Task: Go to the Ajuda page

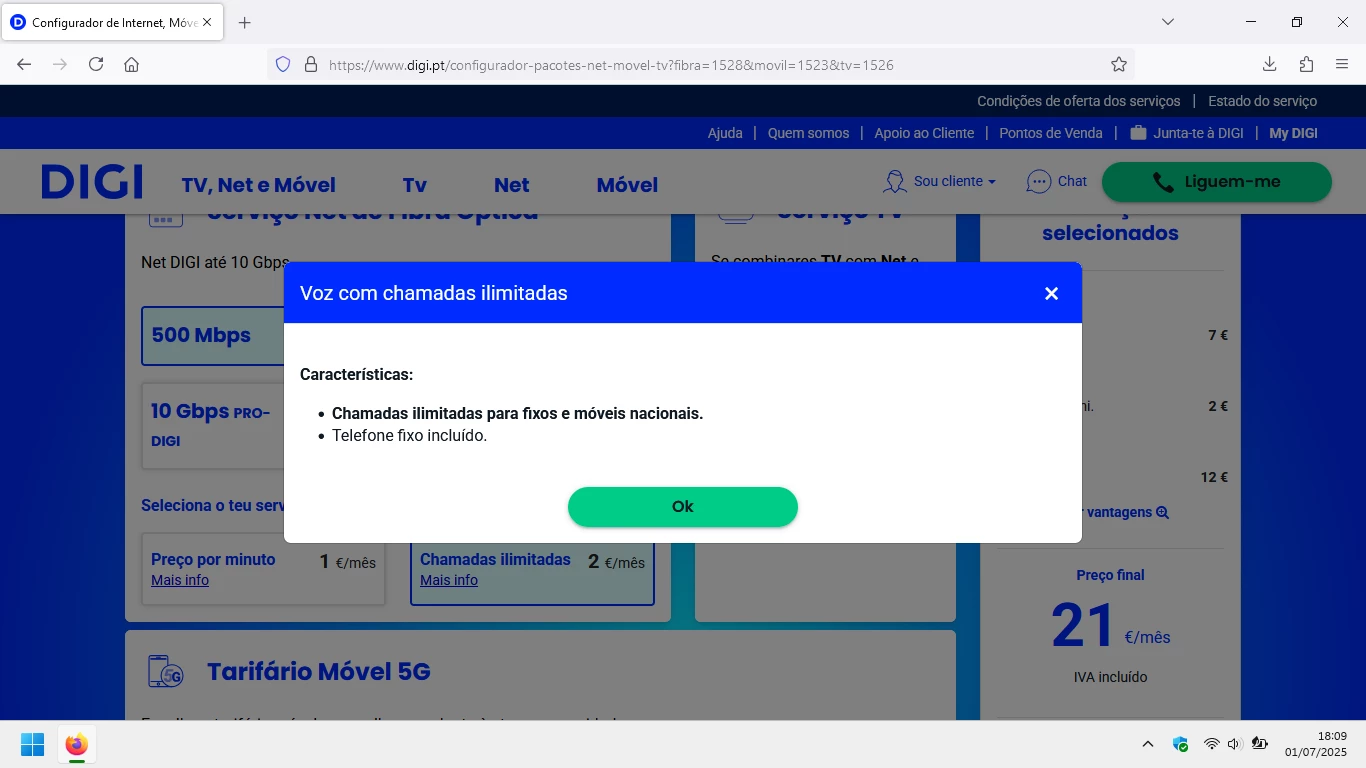Action: coord(725,133)
